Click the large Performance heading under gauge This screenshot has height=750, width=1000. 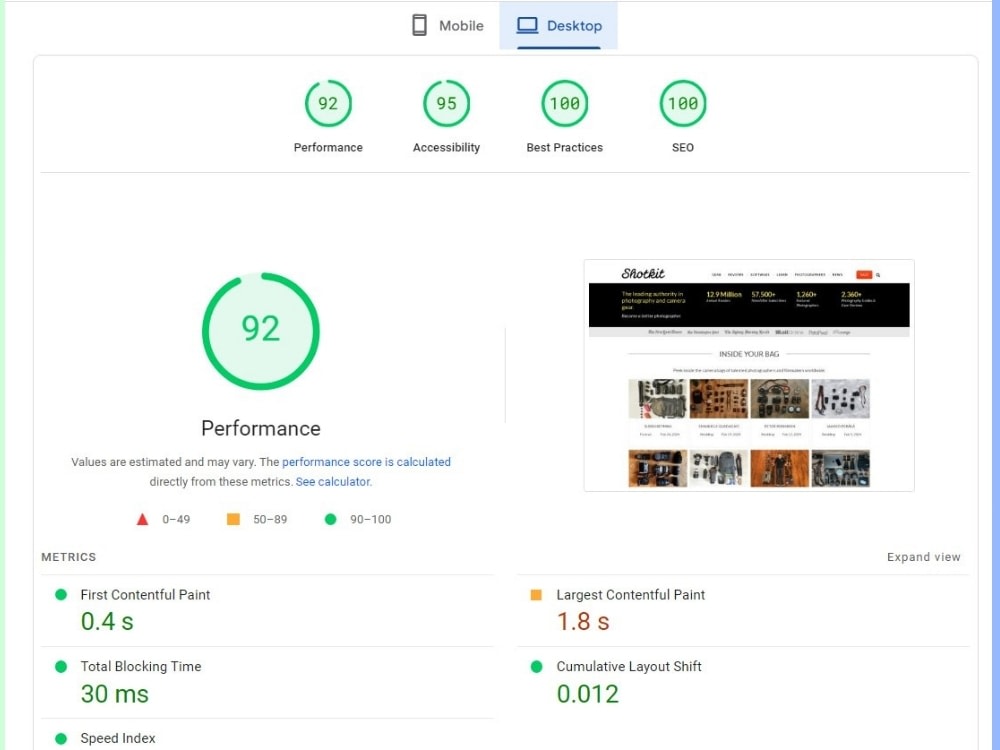(x=261, y=428)
